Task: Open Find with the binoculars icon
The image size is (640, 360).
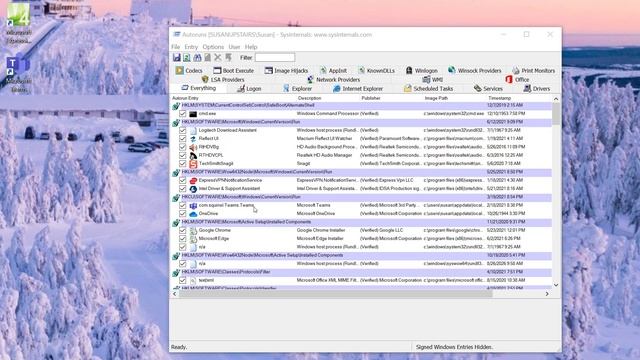Action: (x=197, y=58)
